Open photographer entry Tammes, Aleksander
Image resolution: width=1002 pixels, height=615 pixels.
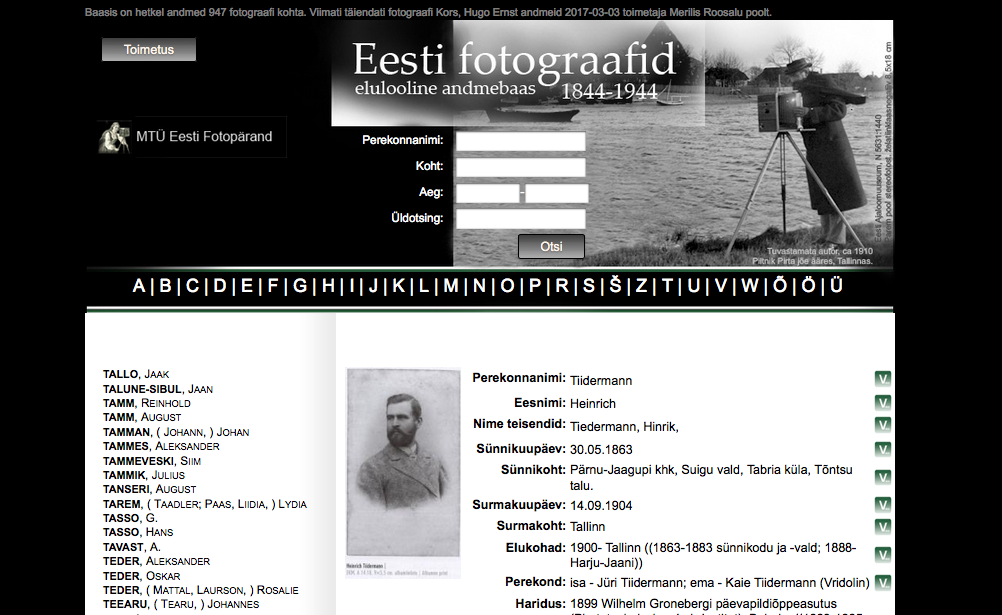pyautogui.click(x=161, y=446)
